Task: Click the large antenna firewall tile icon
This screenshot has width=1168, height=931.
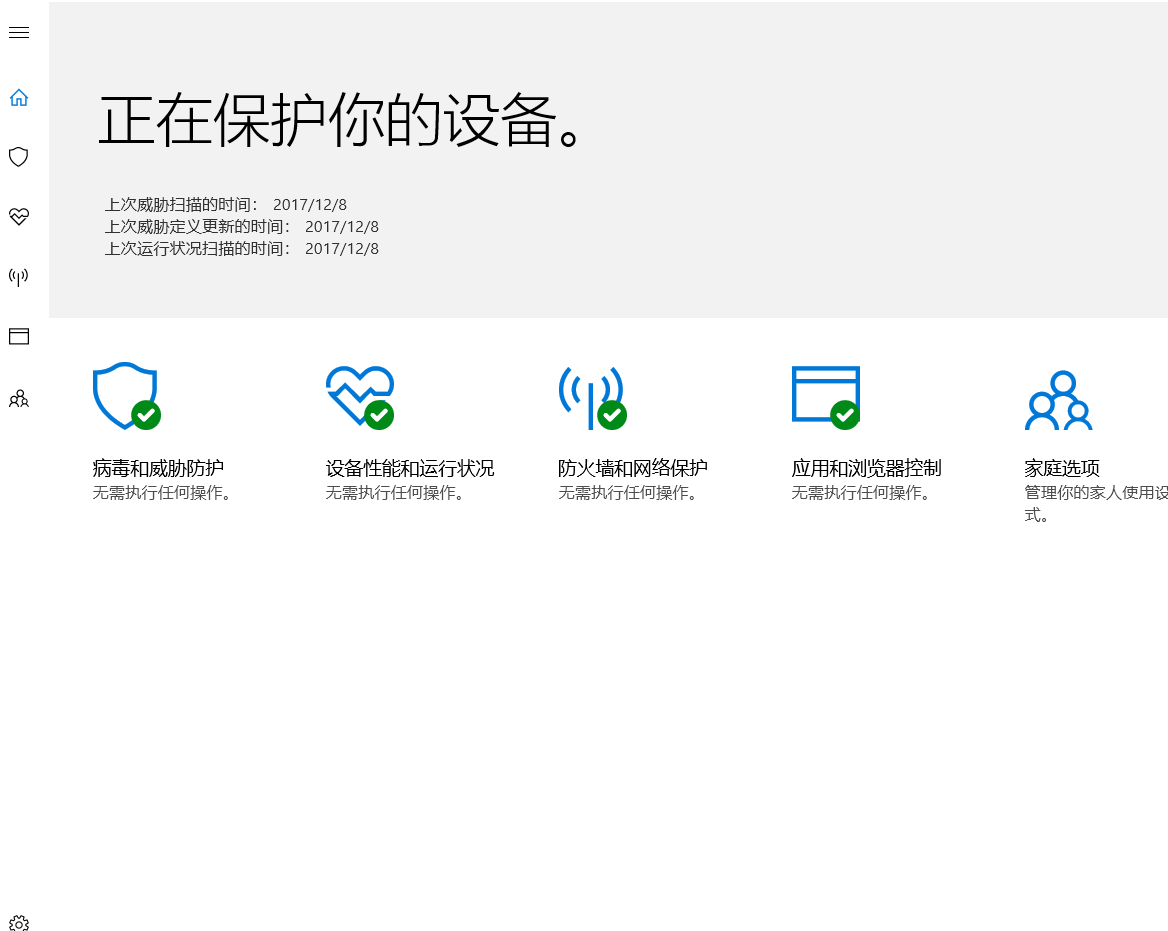Action: click(592, 398)
